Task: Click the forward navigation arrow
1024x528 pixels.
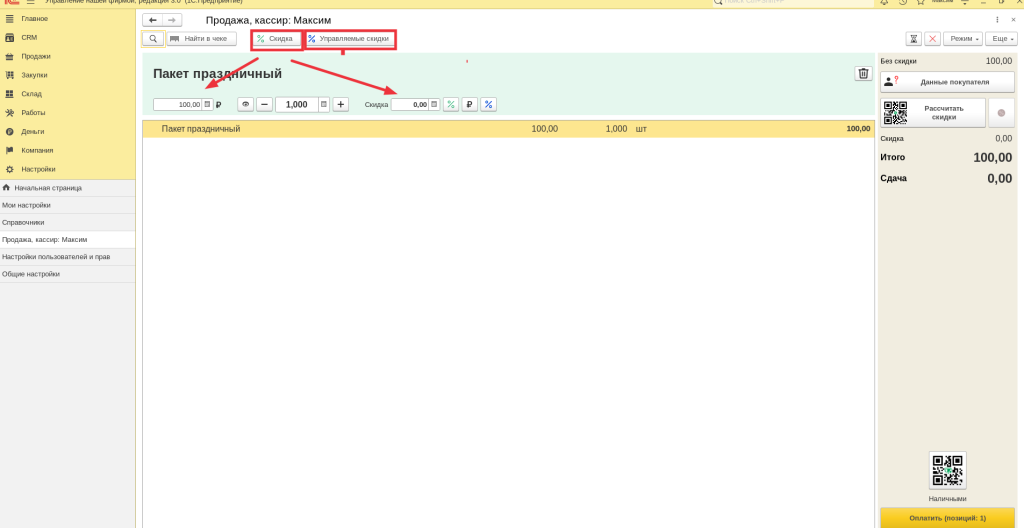Action: 172,20
